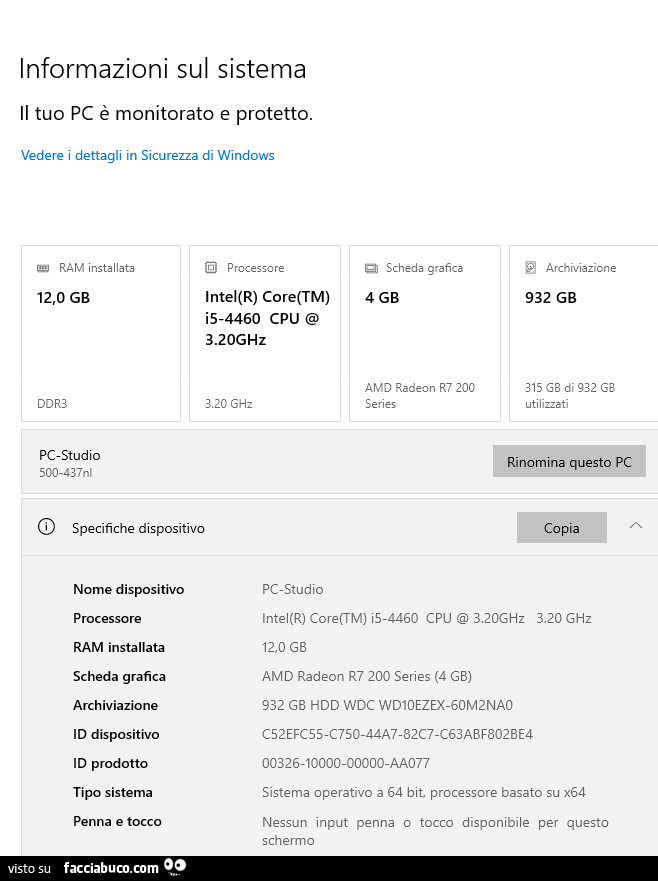The image size is (658, 881).
Task: Click the ID prodotto value 00326-10000-00000-AA077
Action: (345, 763)
